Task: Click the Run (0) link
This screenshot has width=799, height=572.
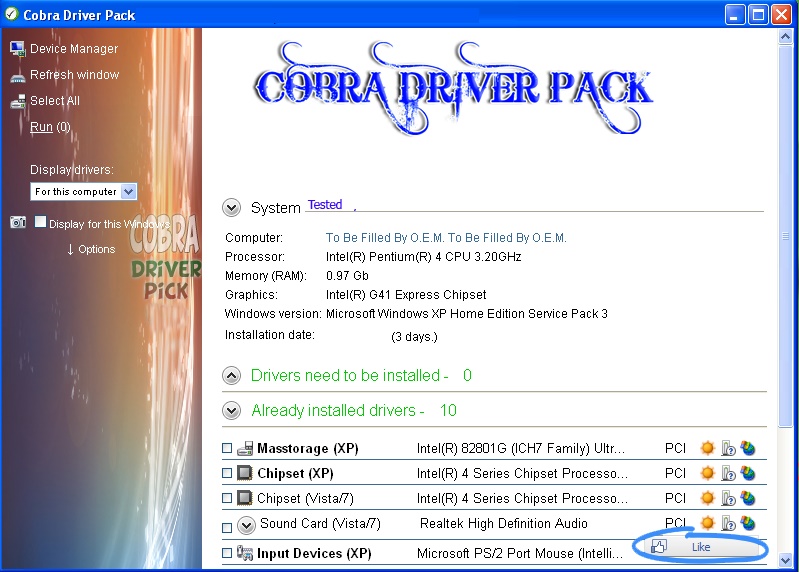Action: (x=50, y=127)
